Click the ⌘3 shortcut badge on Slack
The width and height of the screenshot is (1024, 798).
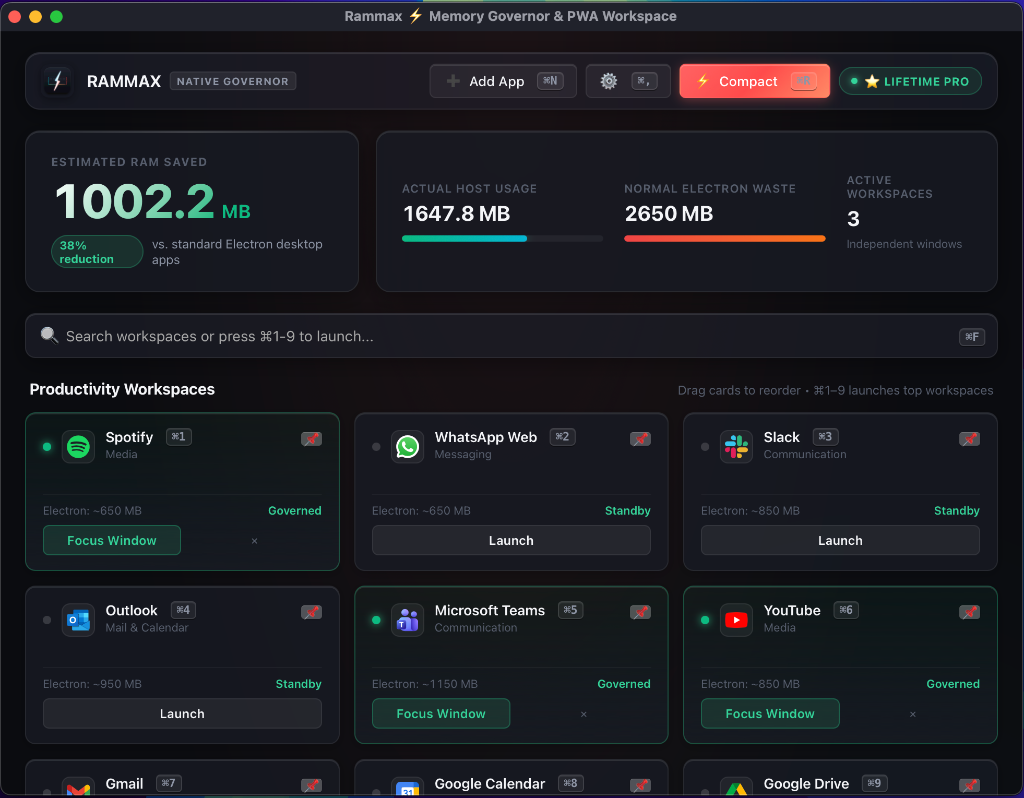click(825, 436)
